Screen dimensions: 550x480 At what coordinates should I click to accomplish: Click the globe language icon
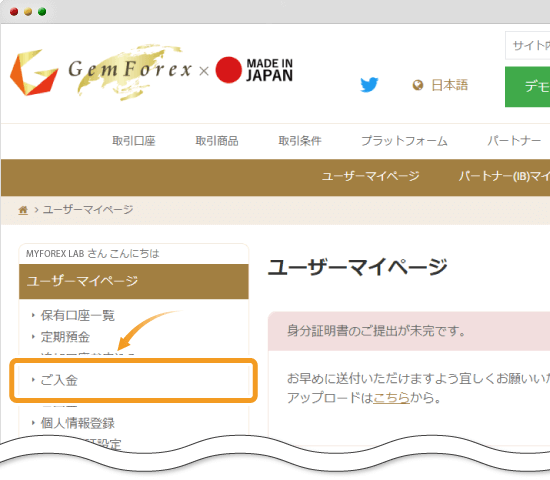point(417,85)
